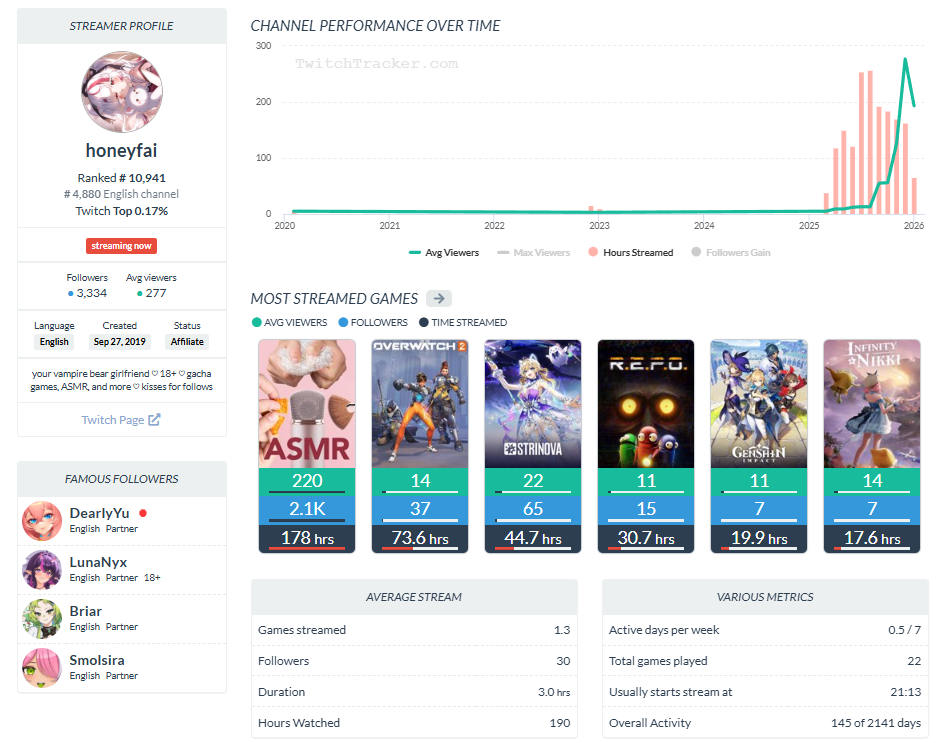Click the blue FOLLOWERS legend dot
Viewport: 938px width, 743px height.
(x=343, y=322)
